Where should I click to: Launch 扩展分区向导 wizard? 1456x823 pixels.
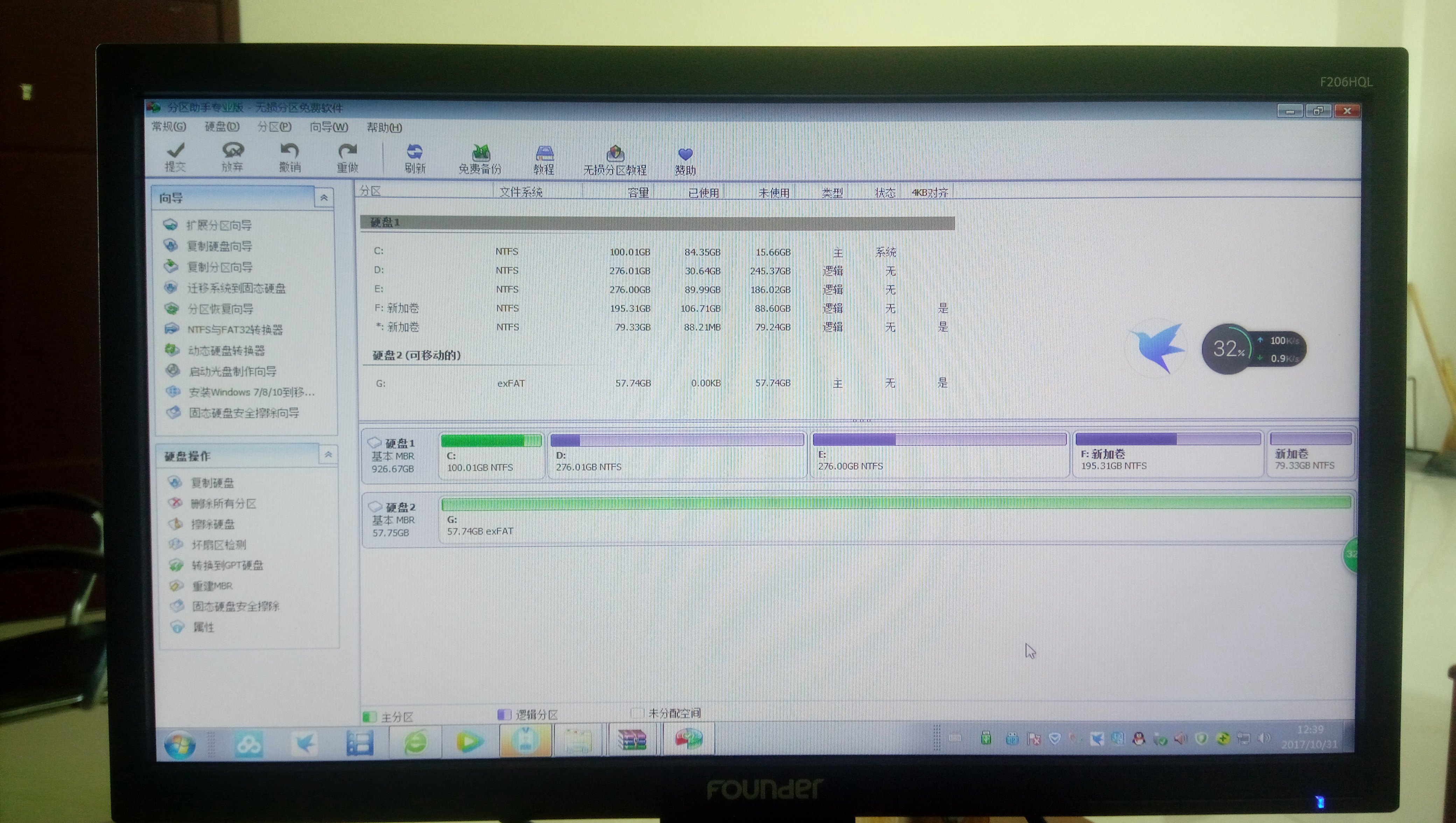[219, 225]
